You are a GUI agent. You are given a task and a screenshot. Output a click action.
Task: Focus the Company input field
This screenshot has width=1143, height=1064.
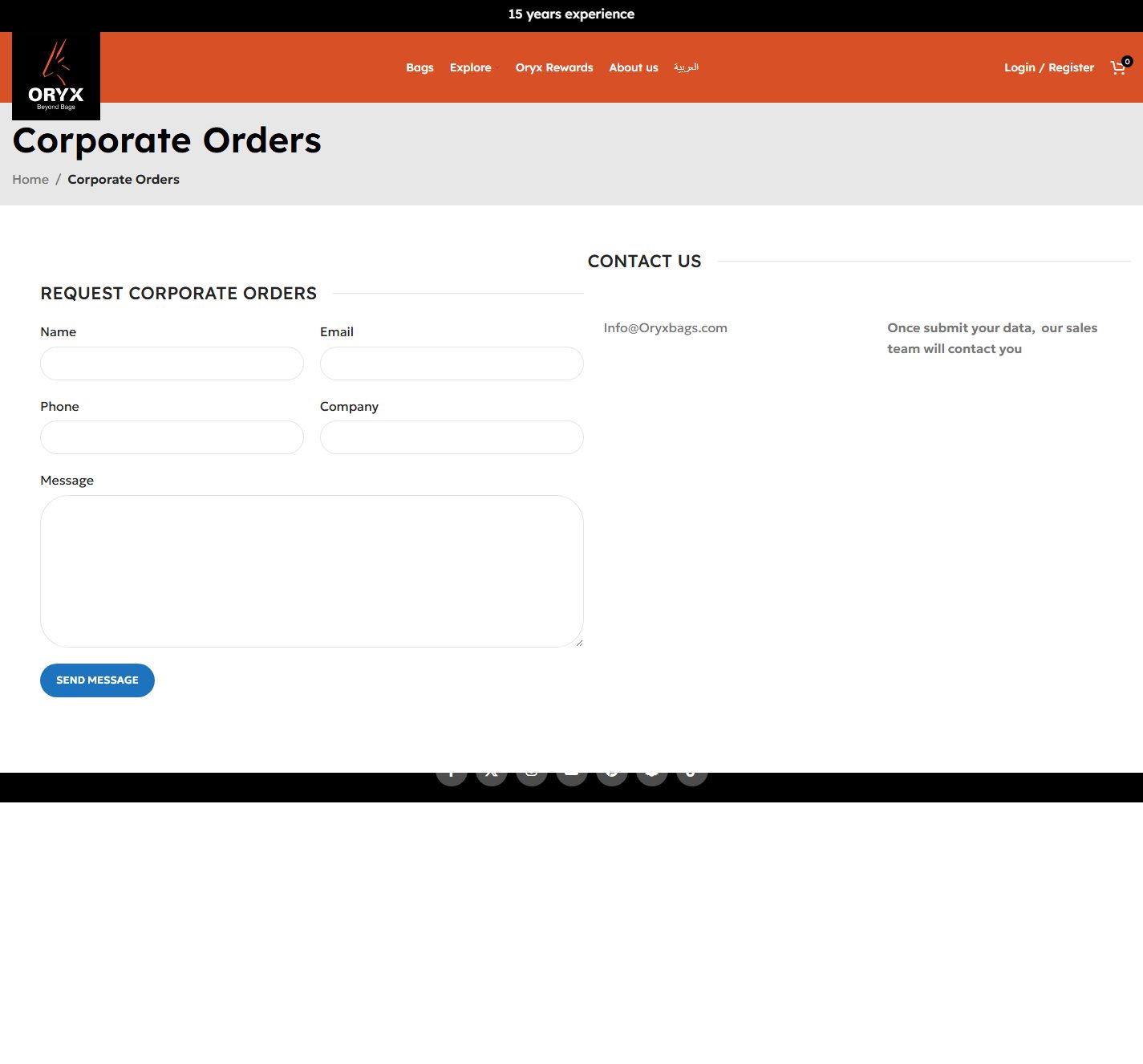pyautogui.click(x=452, y=437)
